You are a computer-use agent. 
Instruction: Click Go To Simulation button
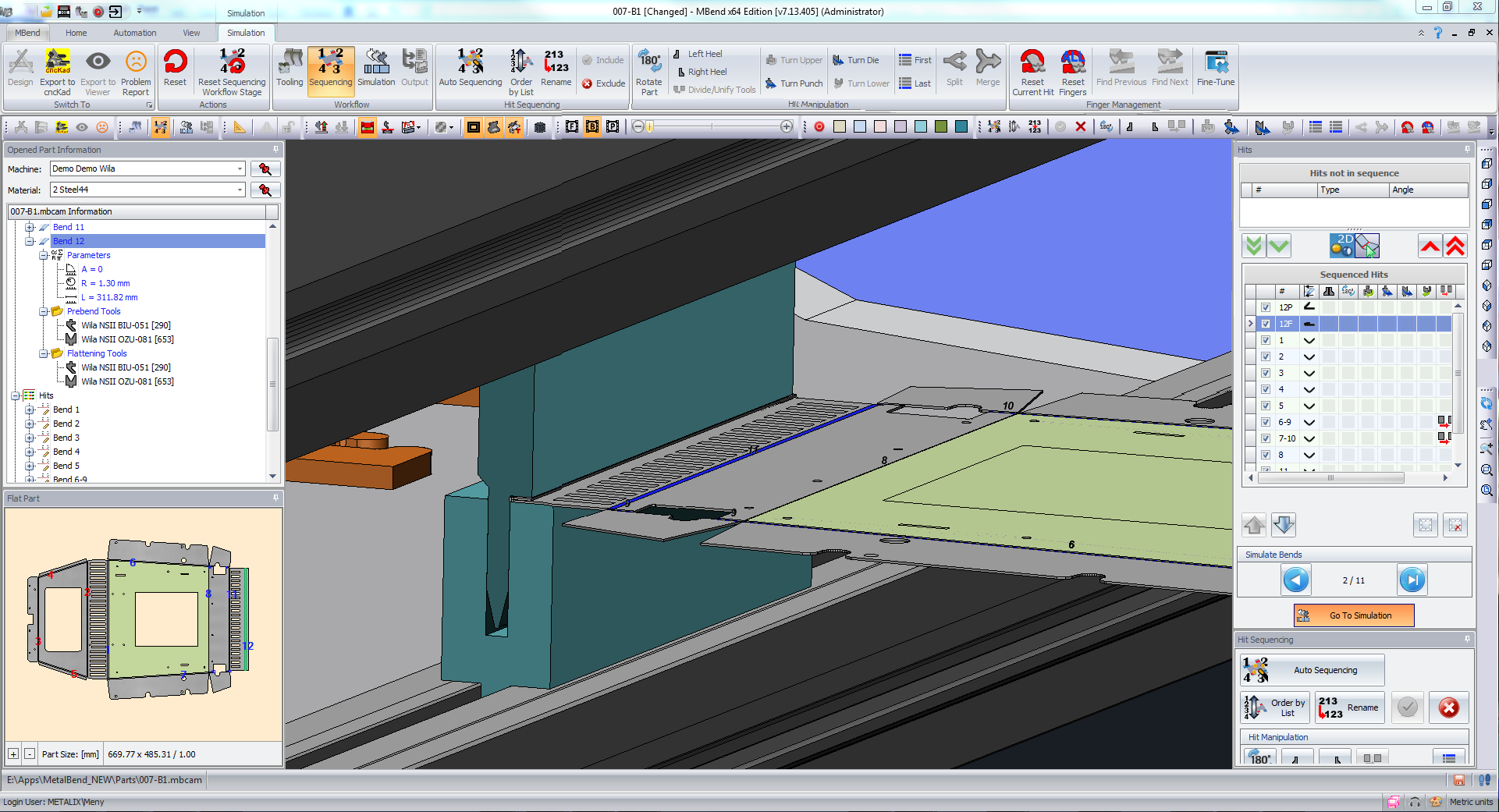click(x=1354, y=615)
